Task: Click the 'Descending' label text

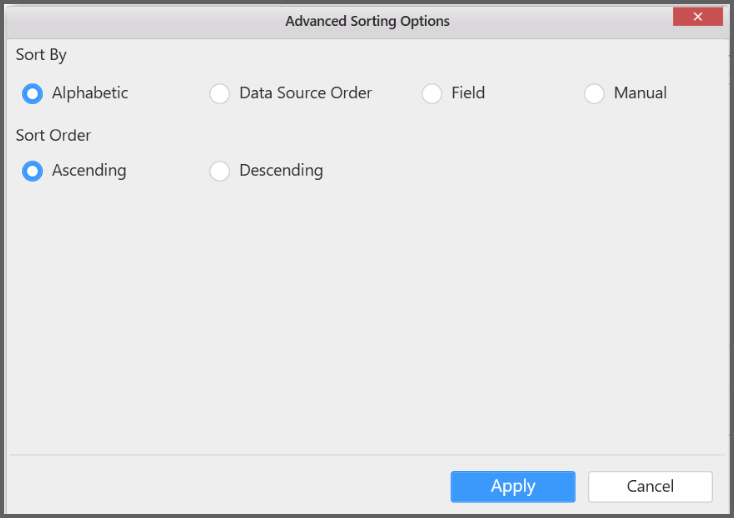Action: pyautogui.click(x=281, y=171)
